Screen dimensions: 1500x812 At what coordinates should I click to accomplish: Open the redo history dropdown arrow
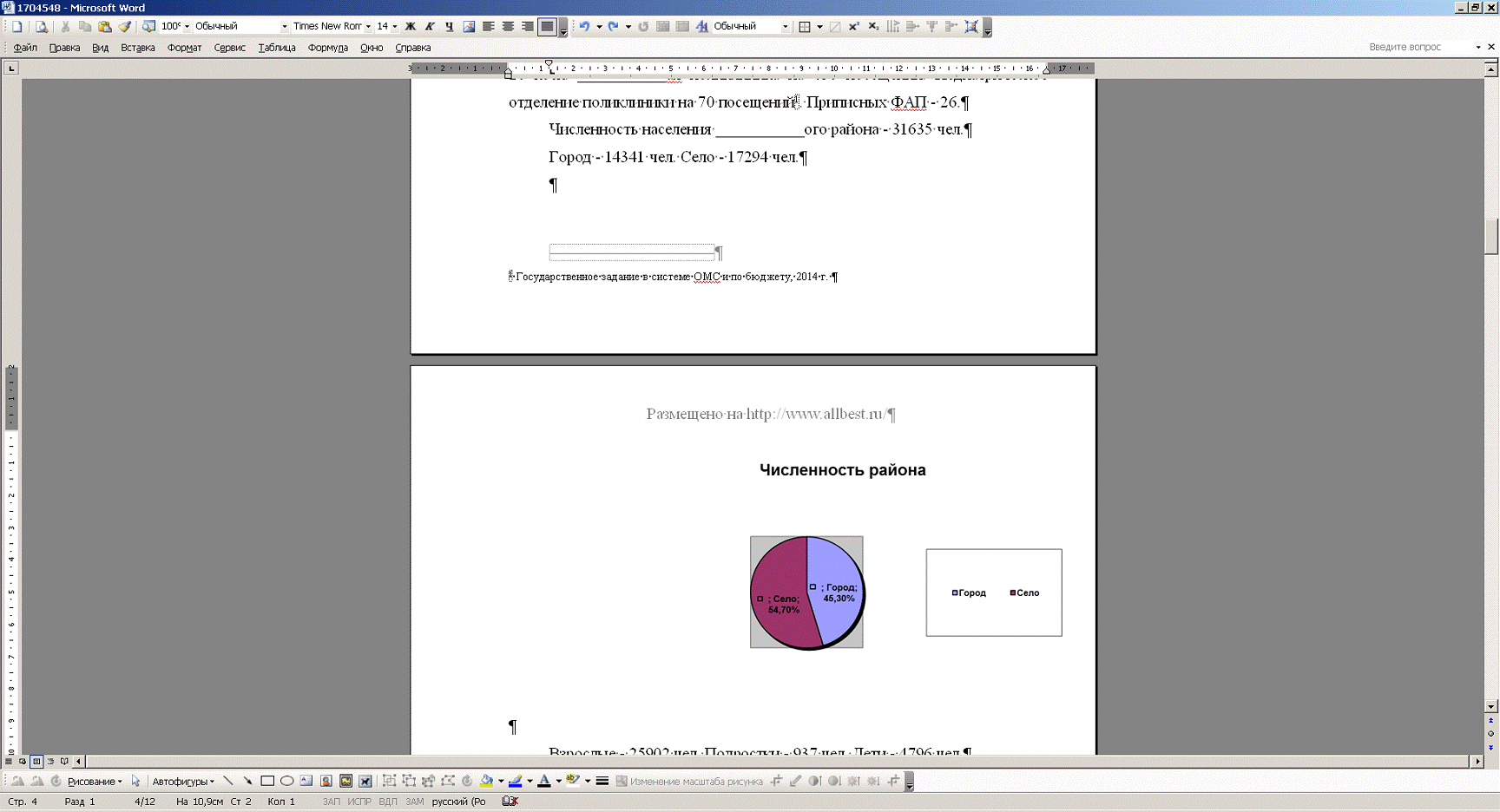628,27
